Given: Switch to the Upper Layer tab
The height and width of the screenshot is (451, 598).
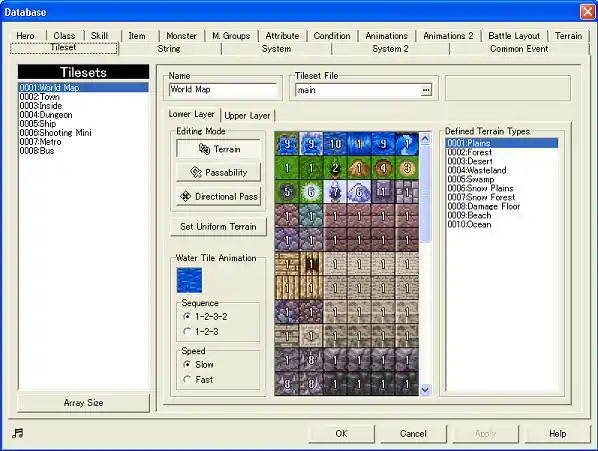Looking at the screenshot, I should [x=247, y=116].
